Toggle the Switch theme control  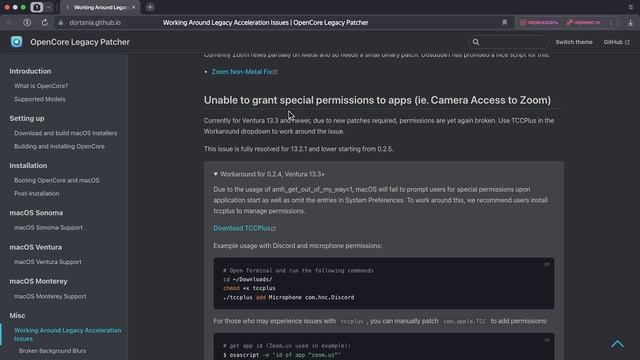[573, 42]
